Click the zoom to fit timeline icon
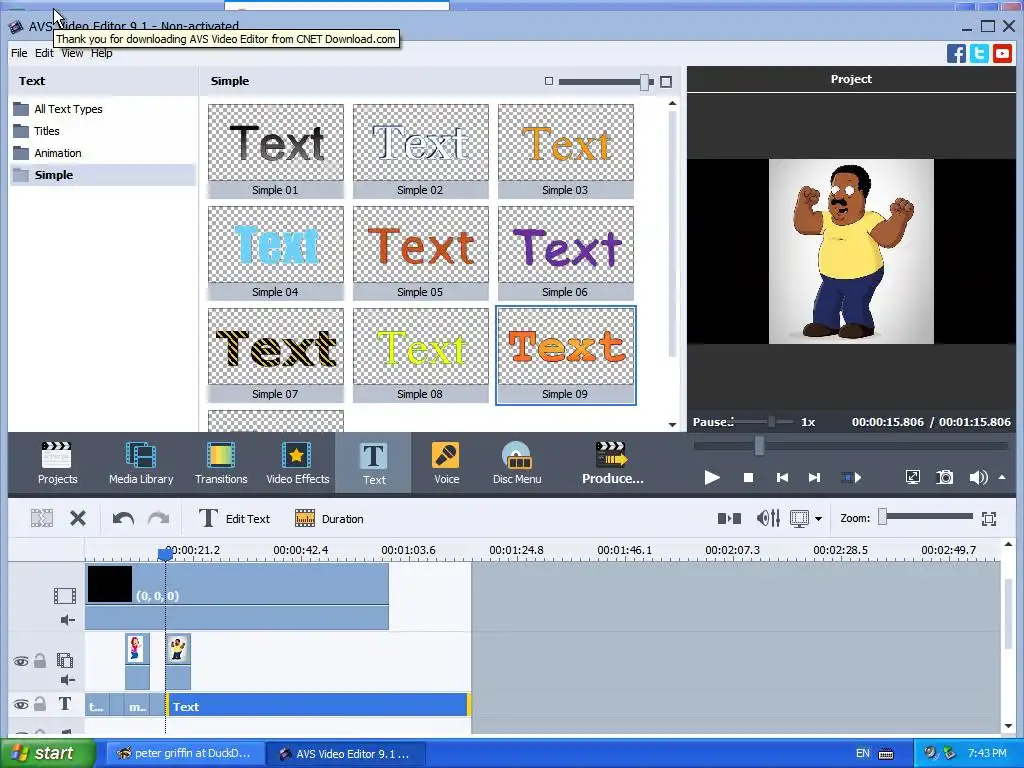The image size is (1024, 768). point(989,519)
